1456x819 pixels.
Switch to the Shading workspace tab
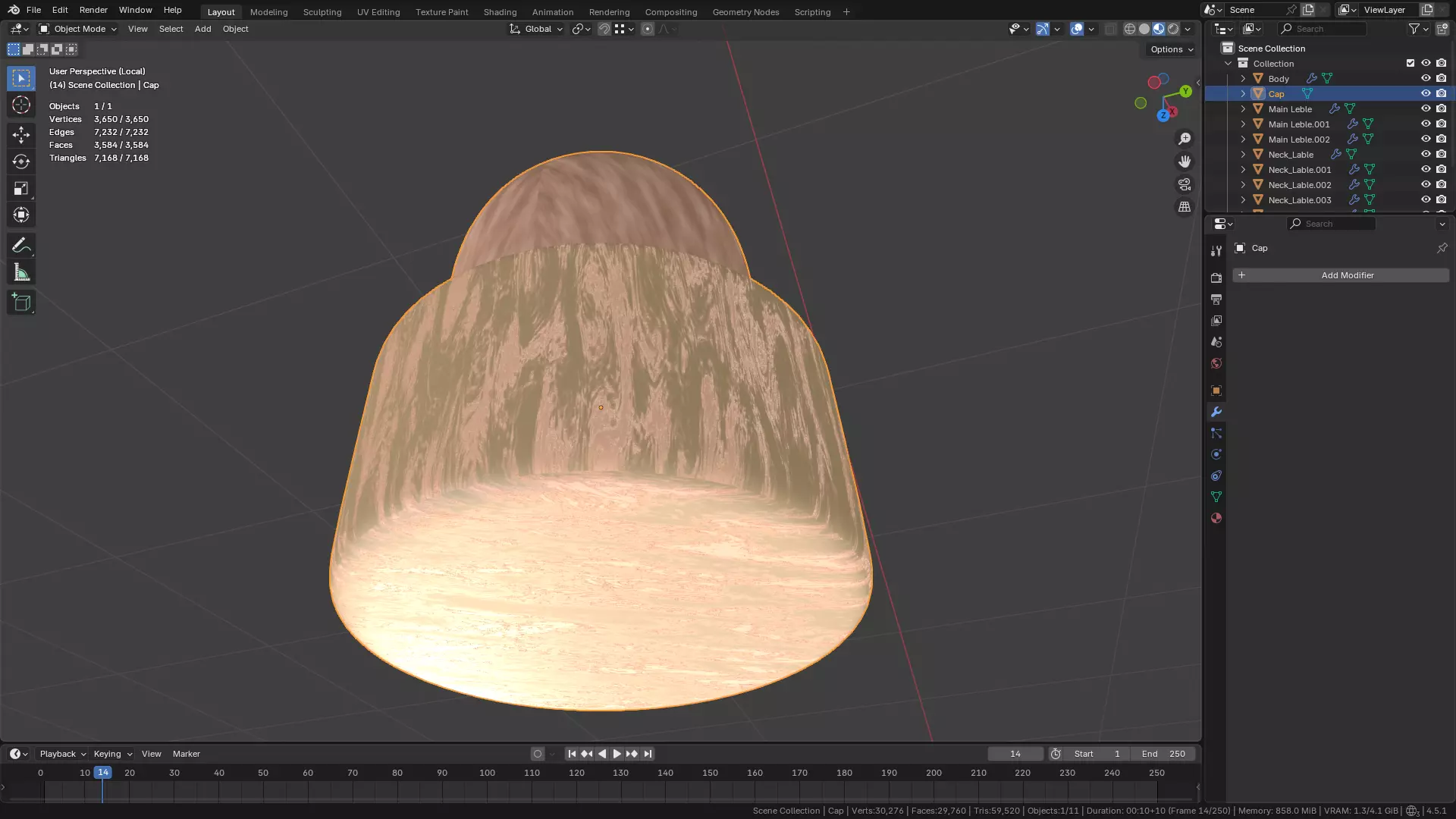(500, 12)
